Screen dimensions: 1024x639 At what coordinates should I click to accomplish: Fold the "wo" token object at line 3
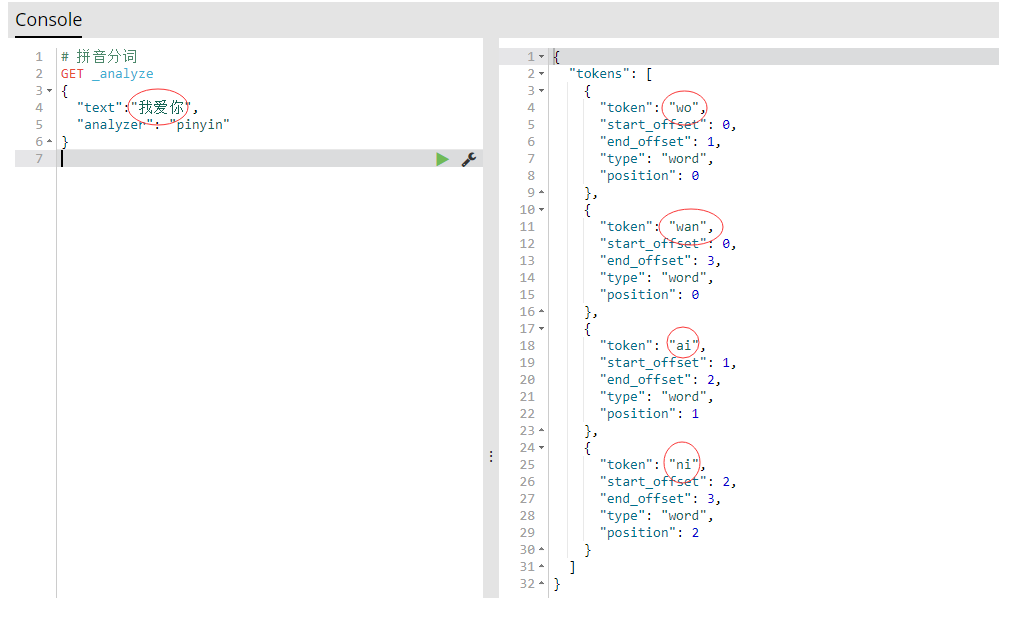[541, 91]
